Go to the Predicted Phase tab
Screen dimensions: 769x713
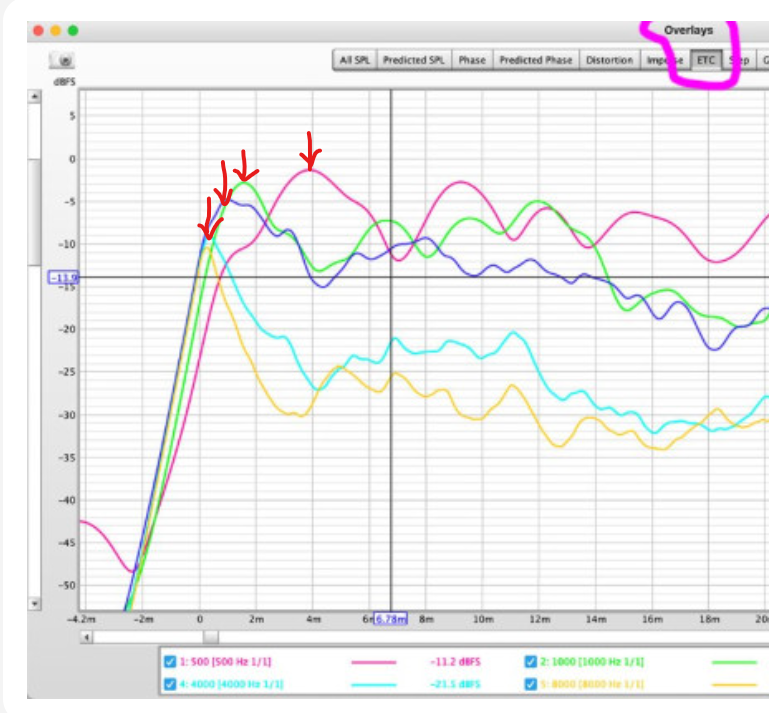[x=535, y=60]
